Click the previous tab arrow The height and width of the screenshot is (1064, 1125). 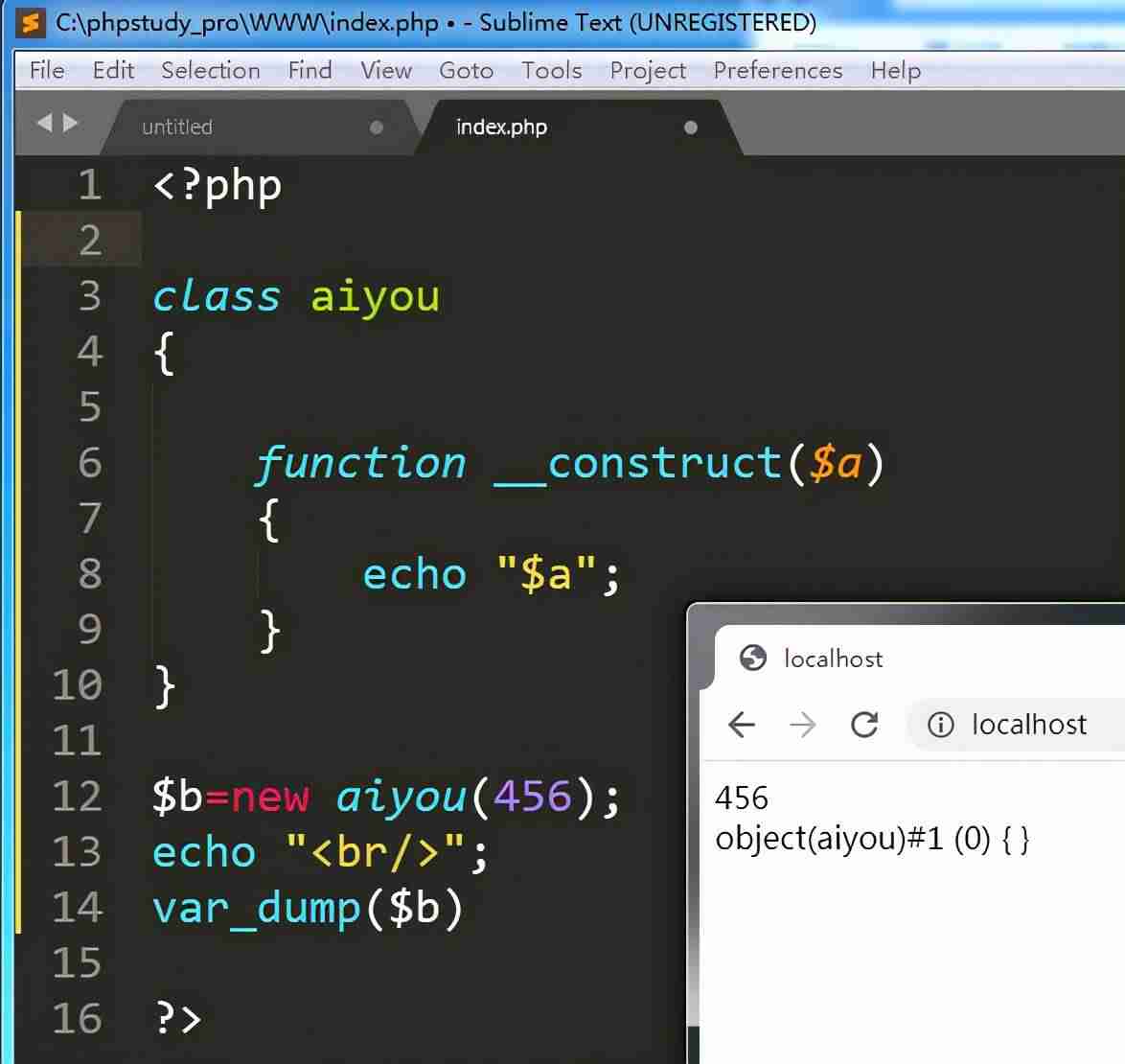(44, 124)
